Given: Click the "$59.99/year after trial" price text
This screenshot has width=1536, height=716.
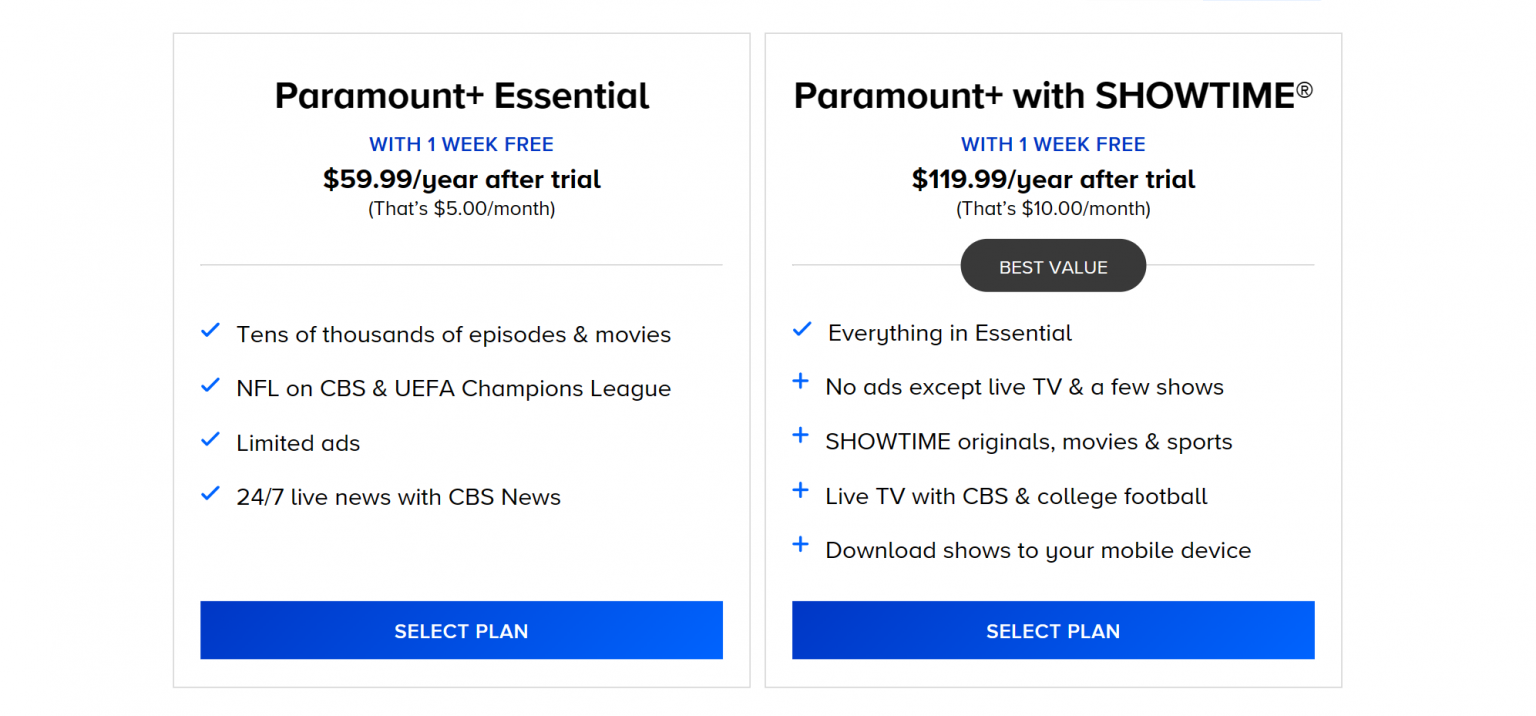Looking at the screenshot, I should point(461,180).
